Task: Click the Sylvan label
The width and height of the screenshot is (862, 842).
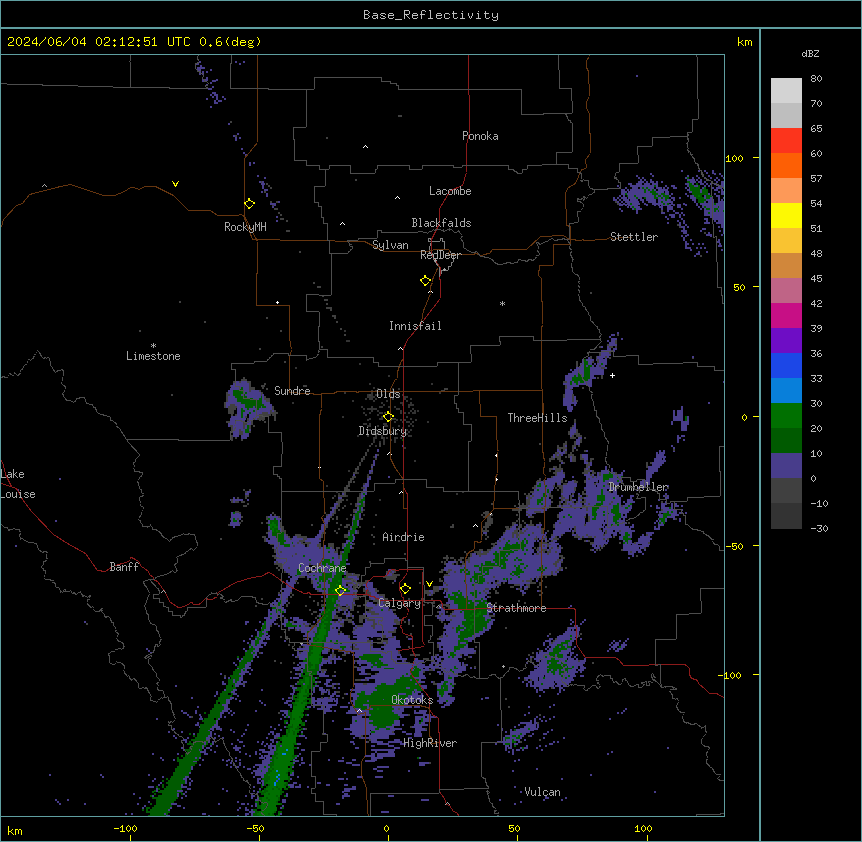Action: (390, 245)
